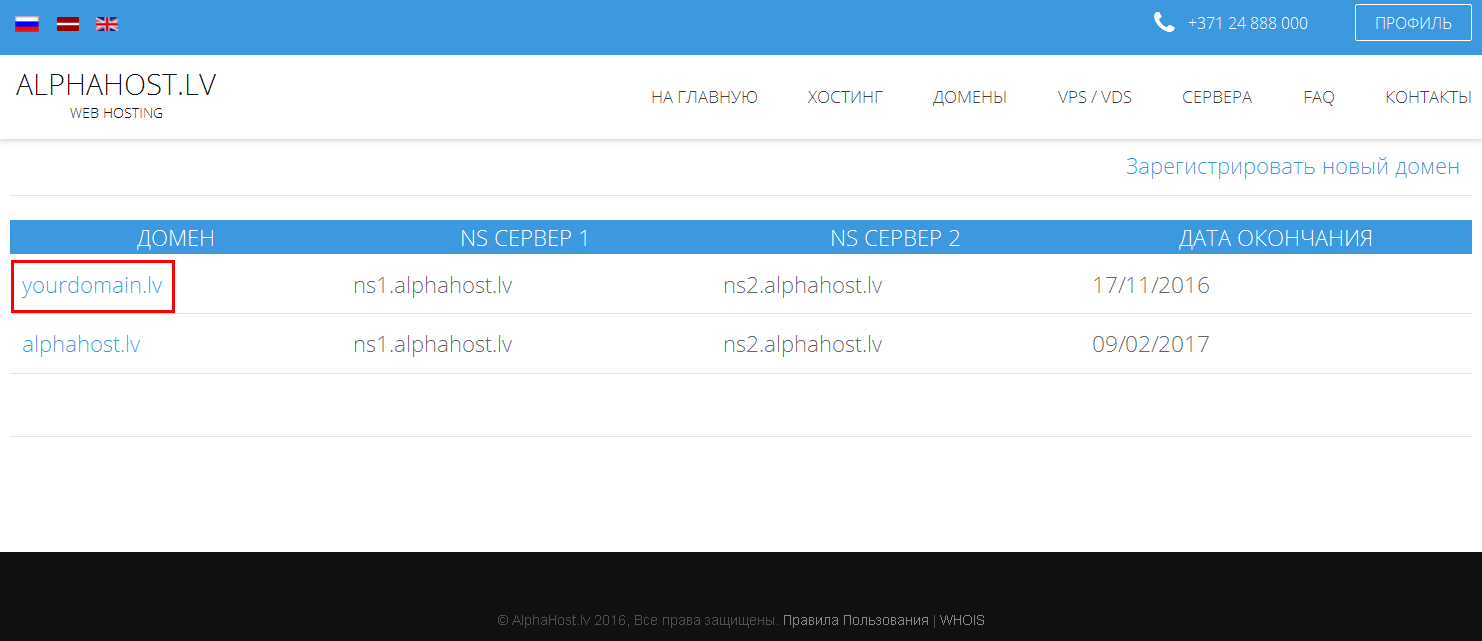Open the ДОМЕНЫ menu item
This screenshot has height=641, width=1482.
pyautogui.click(x=970, y=97)
